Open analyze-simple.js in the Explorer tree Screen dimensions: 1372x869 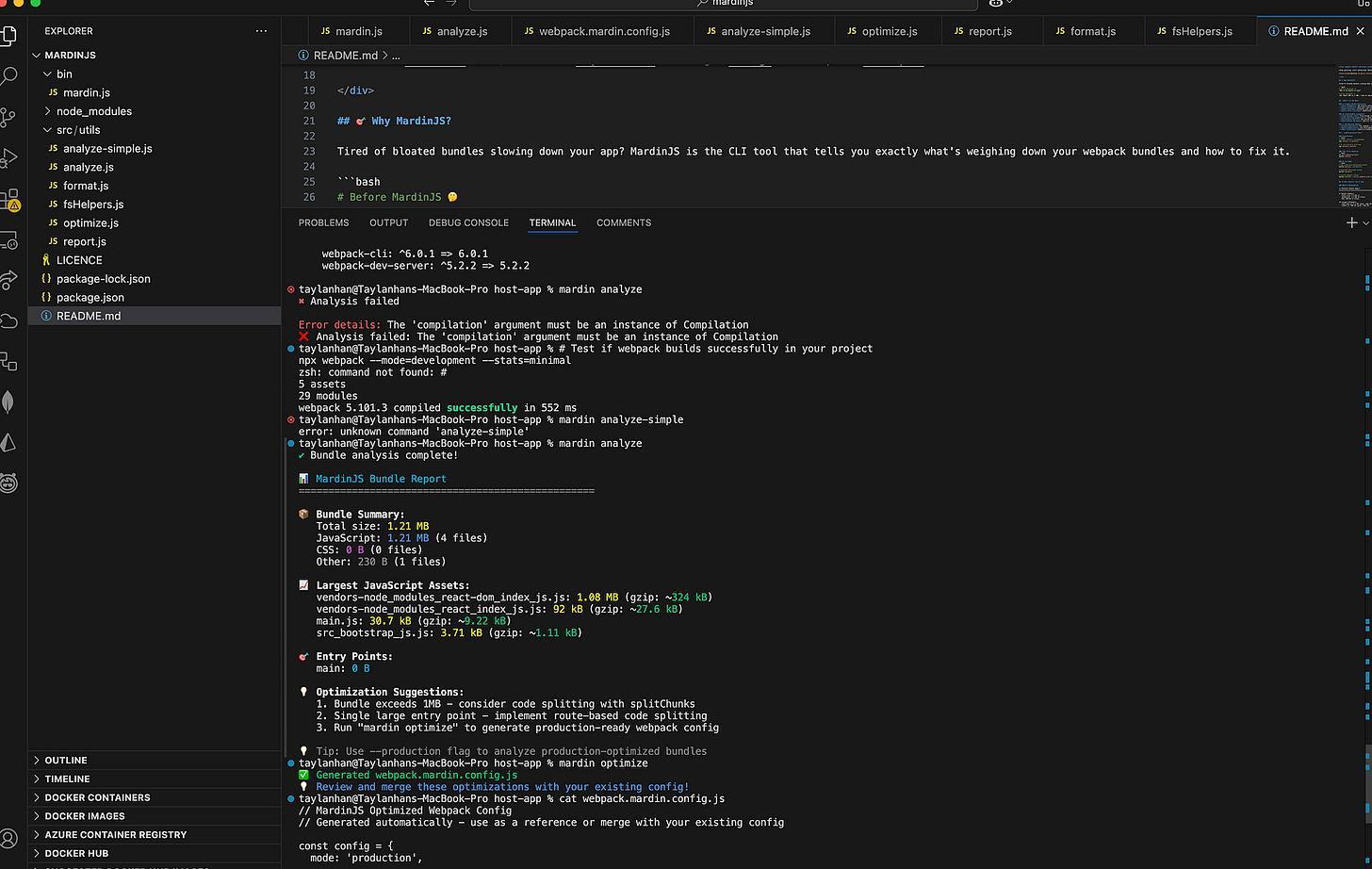pos(155,149)
